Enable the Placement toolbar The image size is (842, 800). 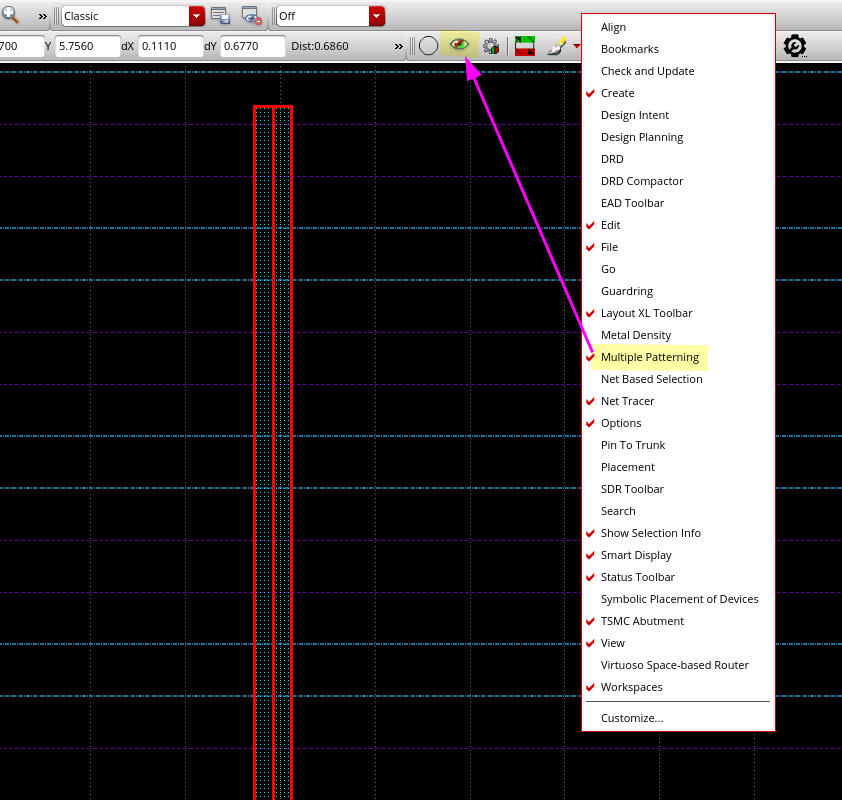pos(628,467)
